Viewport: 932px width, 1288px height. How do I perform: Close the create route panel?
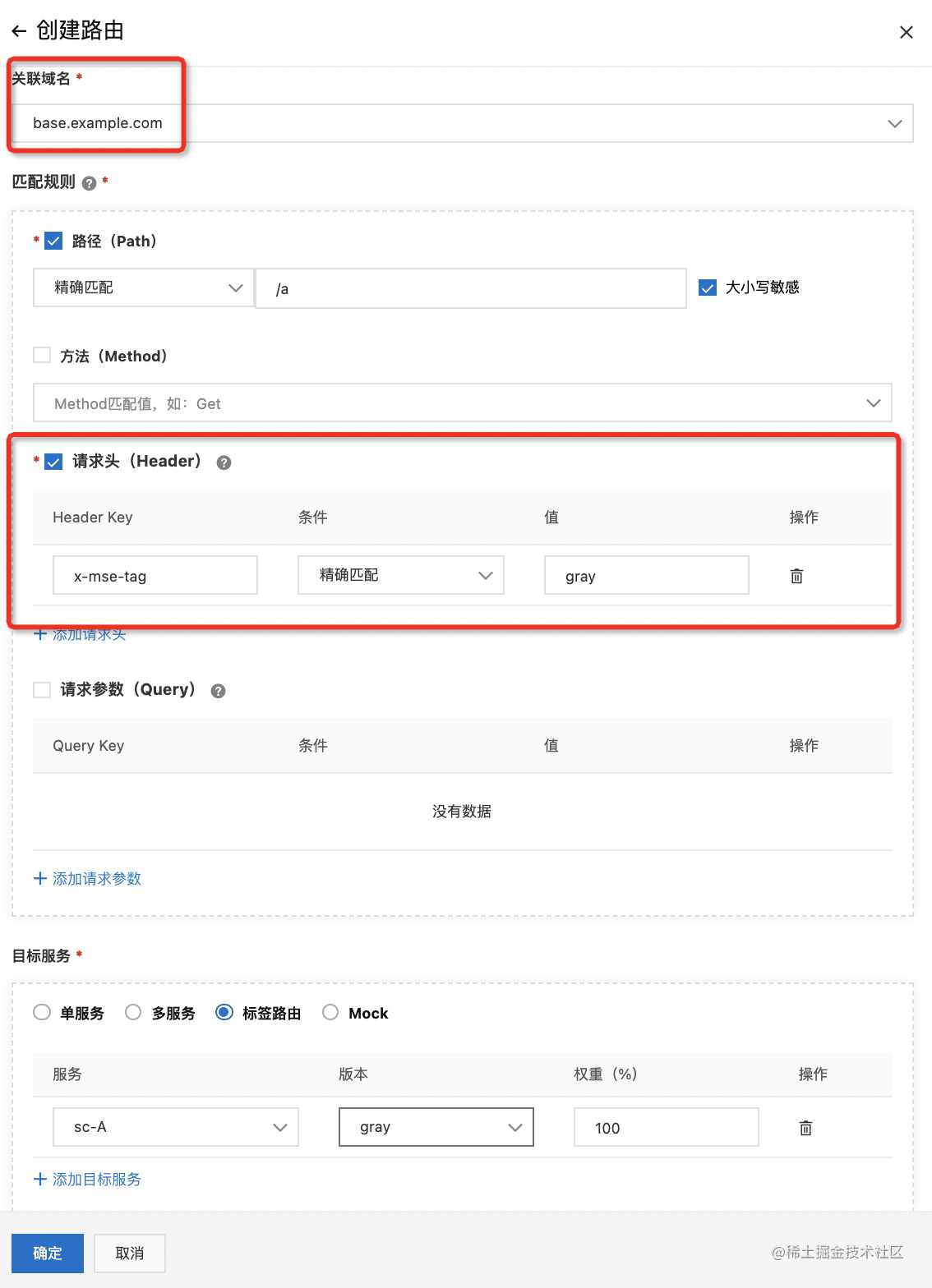[x=907, y=32]
